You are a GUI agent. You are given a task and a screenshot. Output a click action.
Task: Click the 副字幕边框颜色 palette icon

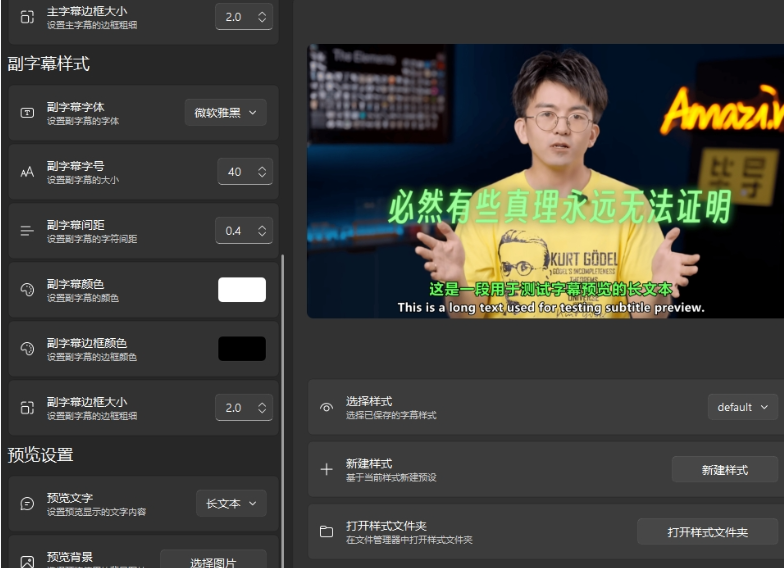(27, 349)
